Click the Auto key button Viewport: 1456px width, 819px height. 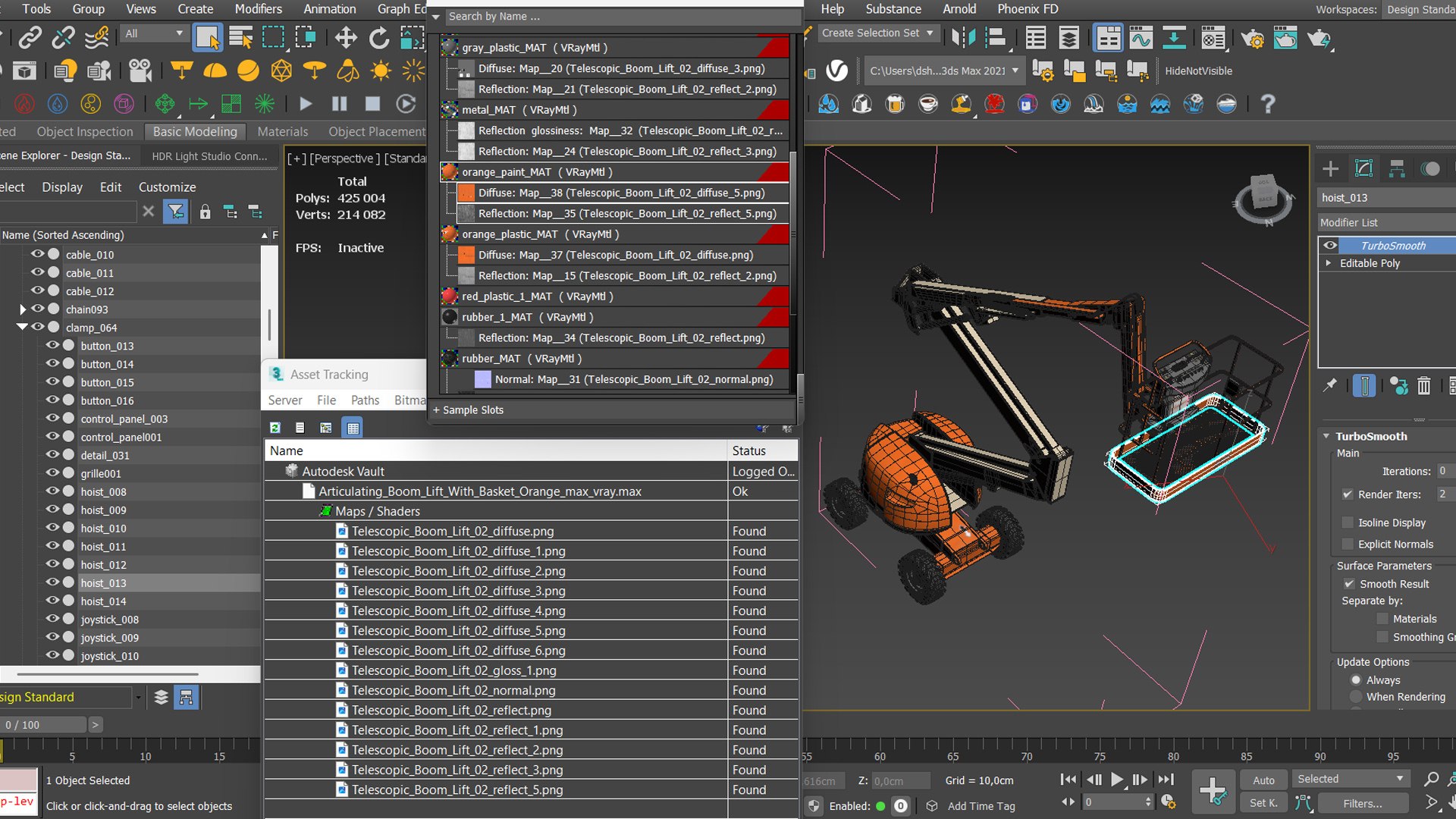tap(1263, 780)
